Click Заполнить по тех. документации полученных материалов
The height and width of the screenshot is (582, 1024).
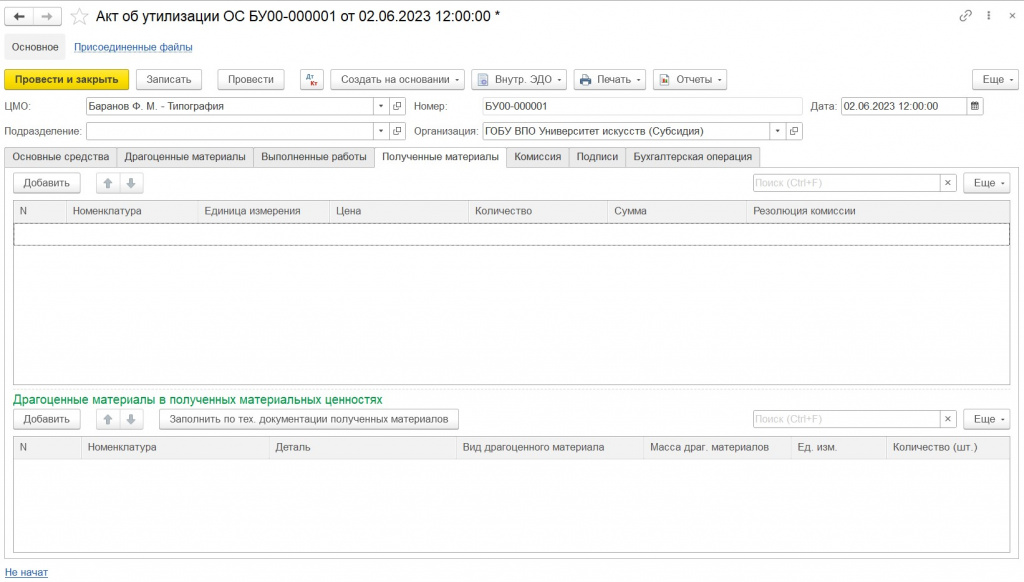pyautogui.click(x=309, y=419)
